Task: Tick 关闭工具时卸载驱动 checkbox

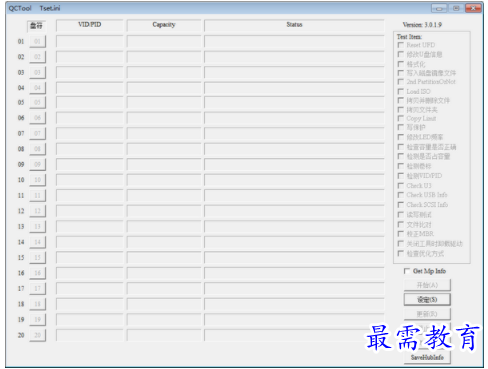Action: [x=401, y=244]
